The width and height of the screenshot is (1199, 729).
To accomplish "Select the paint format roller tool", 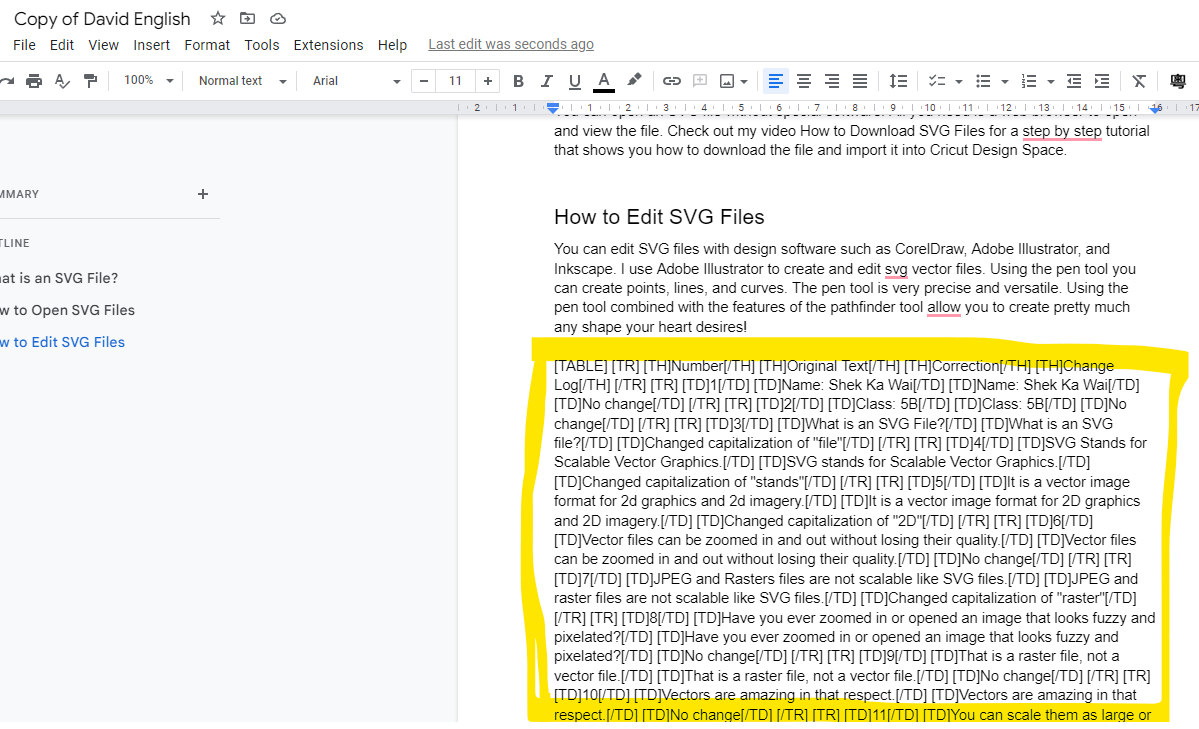I will click(x=90, y=81).
